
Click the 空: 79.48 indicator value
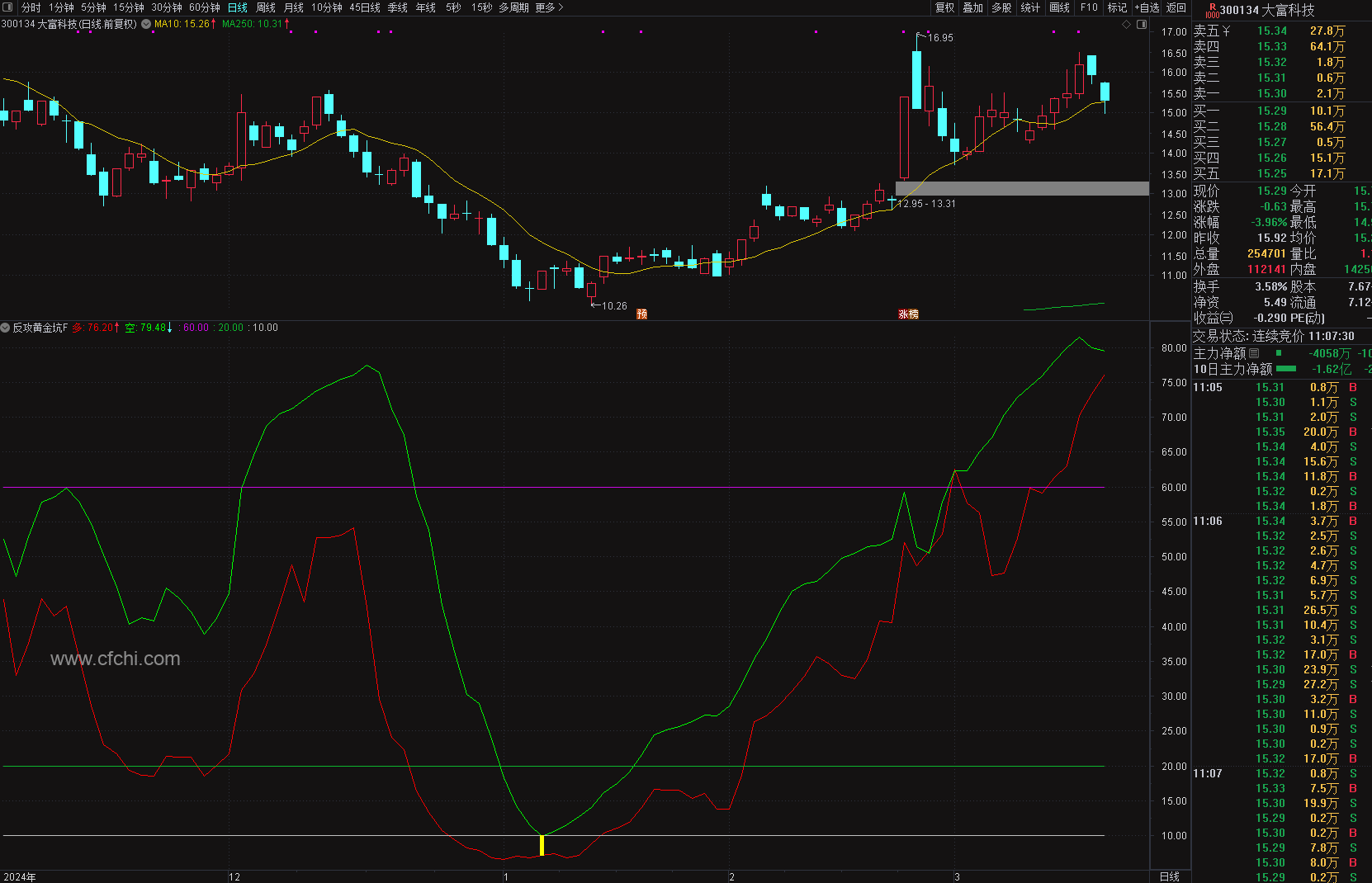(149, 328)
